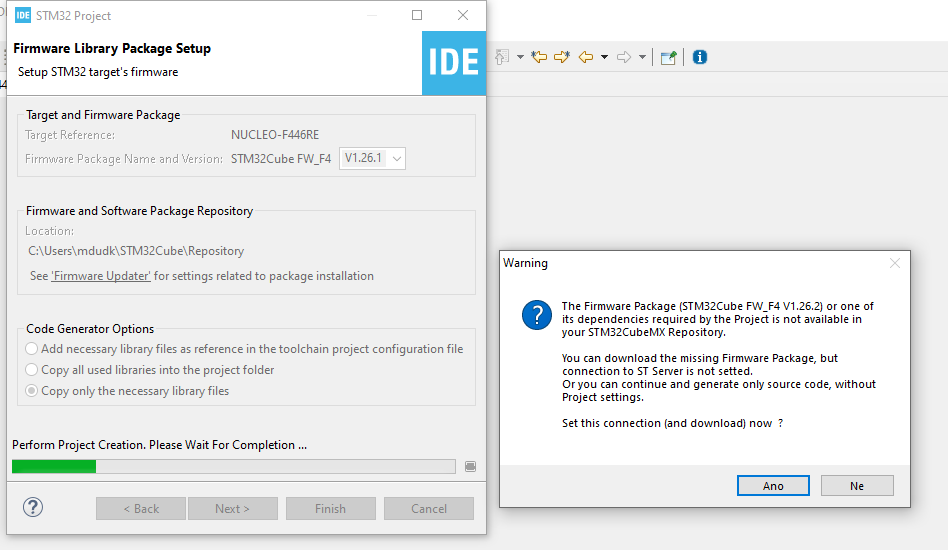Click the repository path C:\Users\mdudk\STM32Cube\Repository
Image resolution: width=948 pixels, height=550 pixels.
[136, 251]
